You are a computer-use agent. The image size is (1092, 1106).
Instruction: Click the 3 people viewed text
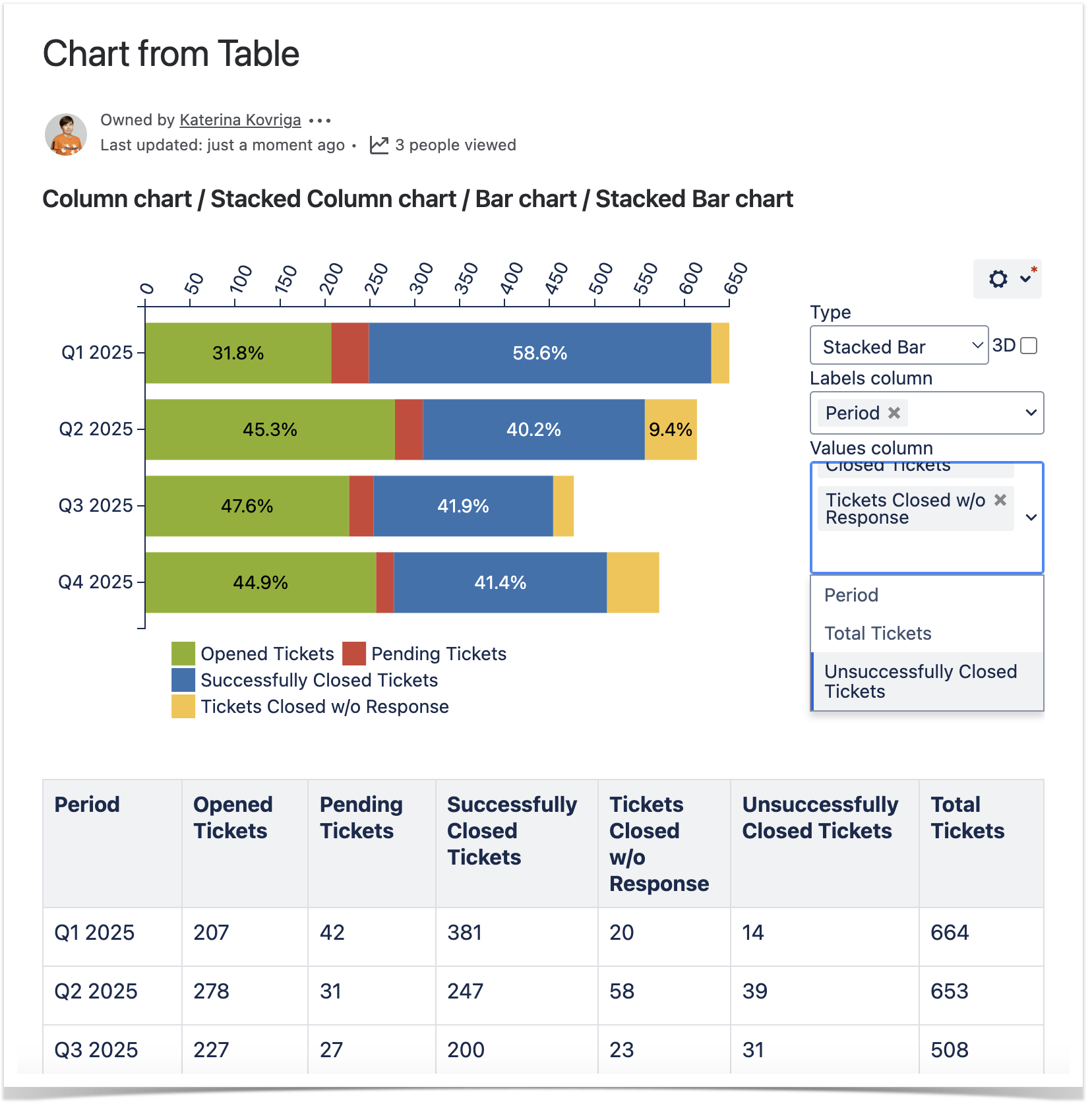(x=455, y=145)
